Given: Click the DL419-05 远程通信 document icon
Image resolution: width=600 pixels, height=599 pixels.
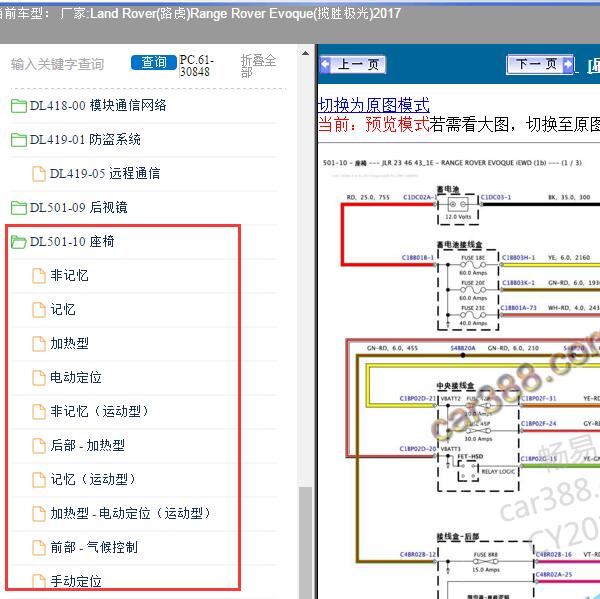Looking at the screenshot, I should (x=38, y=174).
